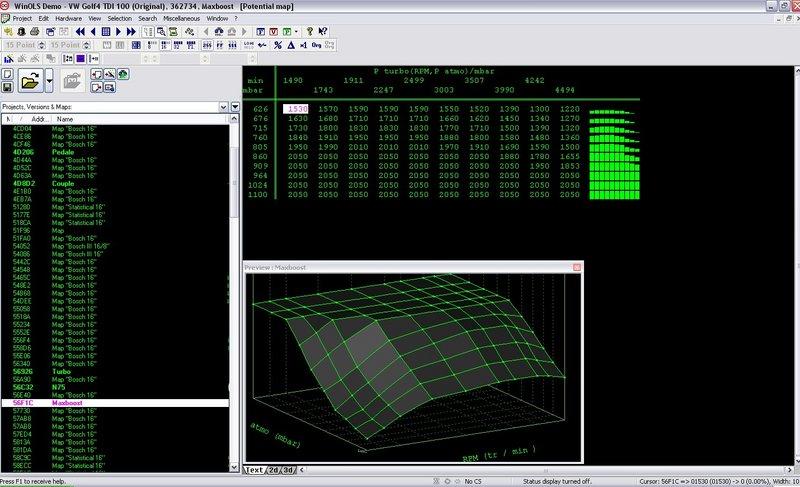Jump to the end with the double right arrow
The width and height of the screenshot is (800, 487).
tap(131, 32)
